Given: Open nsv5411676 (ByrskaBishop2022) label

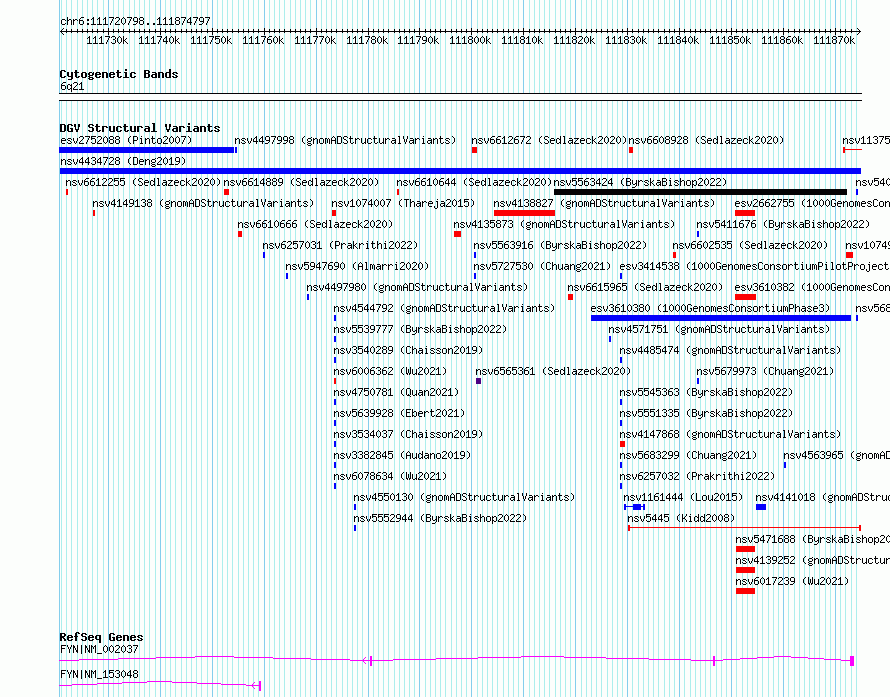Looking at the screenshot, I should click(783, 224).
